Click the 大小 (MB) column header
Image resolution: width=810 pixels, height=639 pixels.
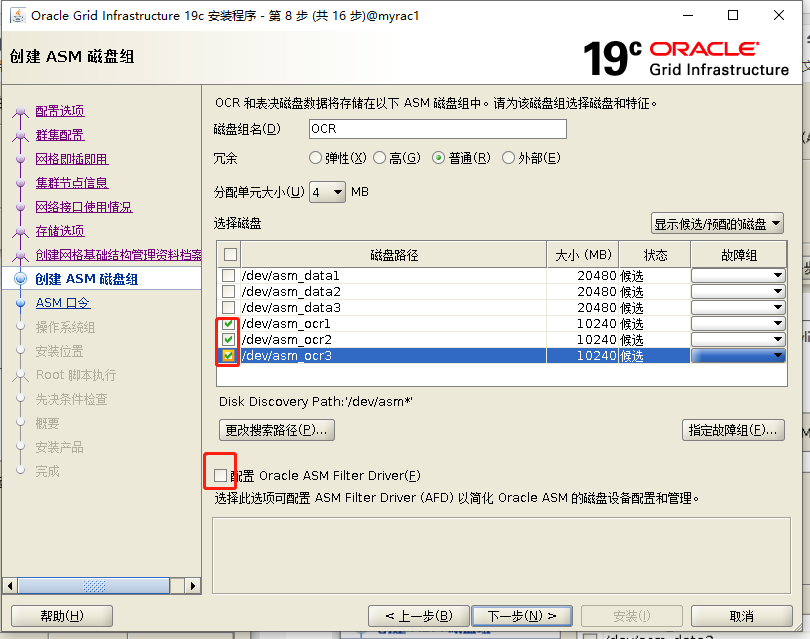[583, 255]
